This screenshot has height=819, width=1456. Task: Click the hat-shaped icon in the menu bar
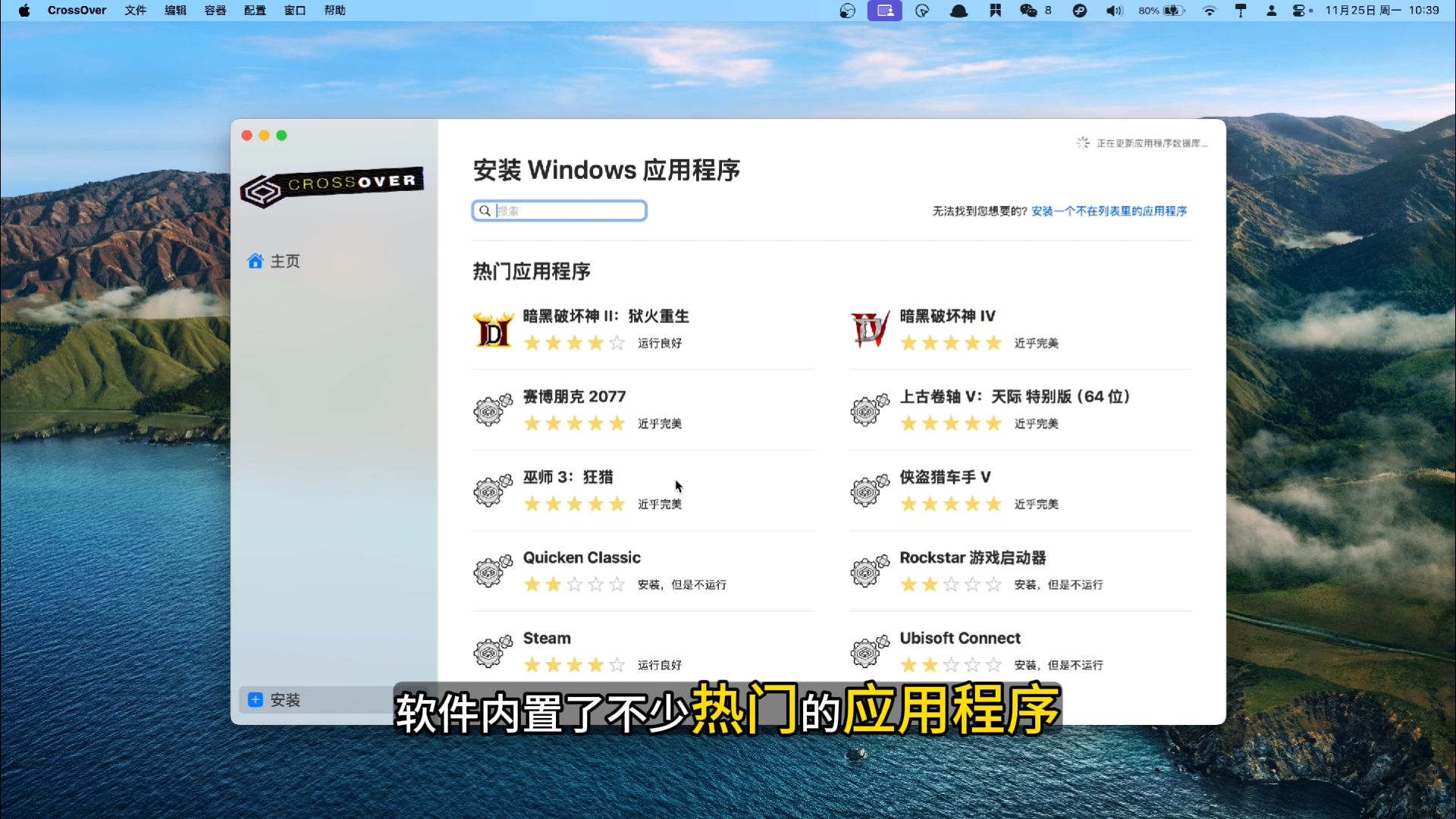[959, 11]
